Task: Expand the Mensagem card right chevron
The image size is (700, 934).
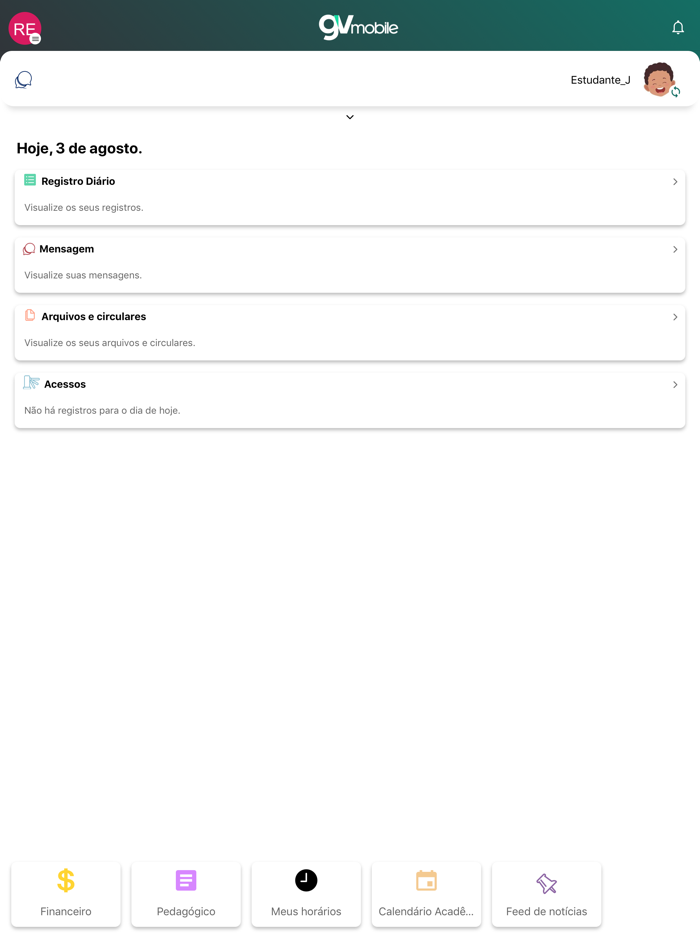Action: [675, 248]
